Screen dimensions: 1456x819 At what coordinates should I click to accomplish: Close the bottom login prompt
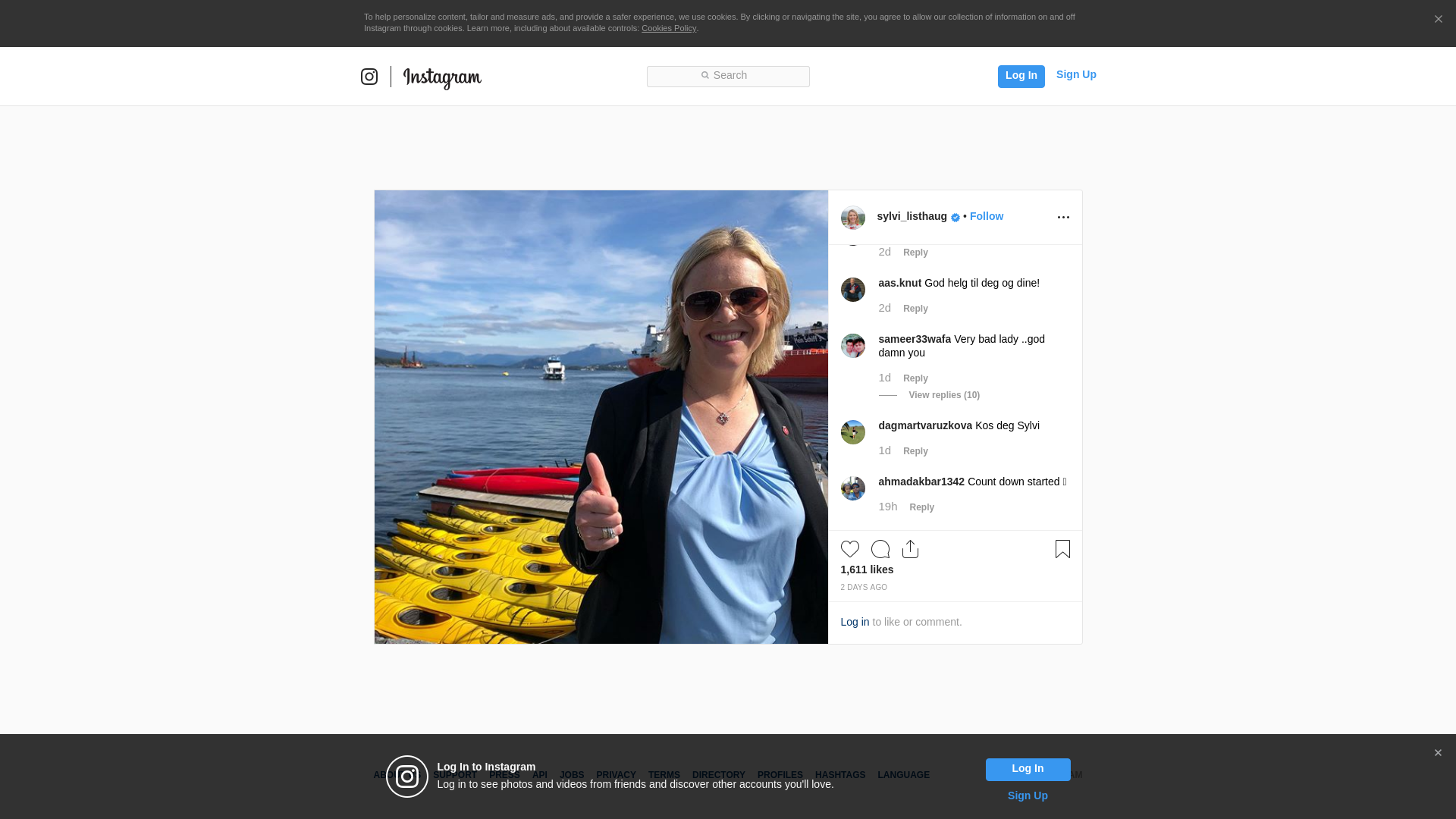point(1438,753)
